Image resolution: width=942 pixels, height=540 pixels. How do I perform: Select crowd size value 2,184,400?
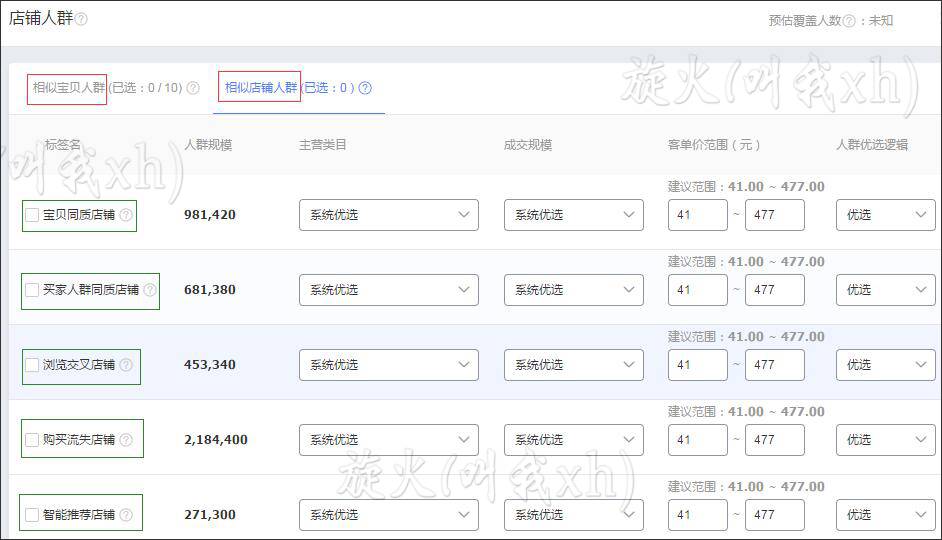pyautogui.click(x=216, y=440)
